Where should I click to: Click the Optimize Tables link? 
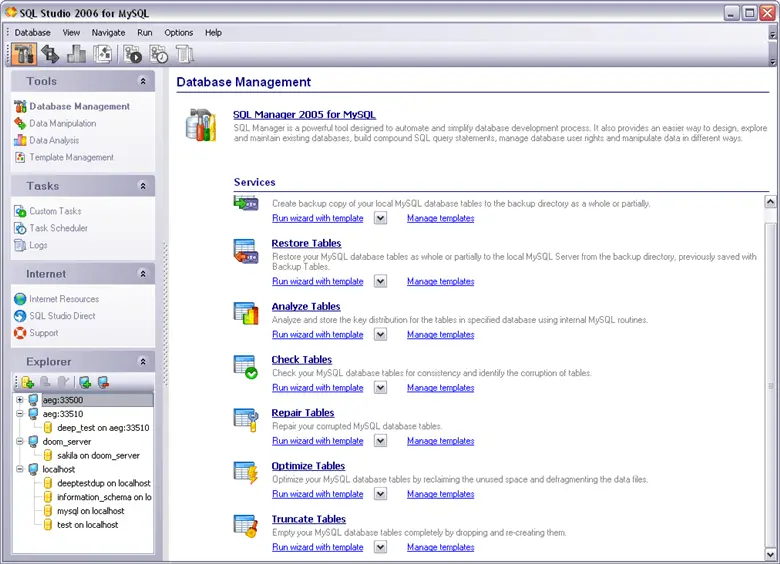(308, 466)
